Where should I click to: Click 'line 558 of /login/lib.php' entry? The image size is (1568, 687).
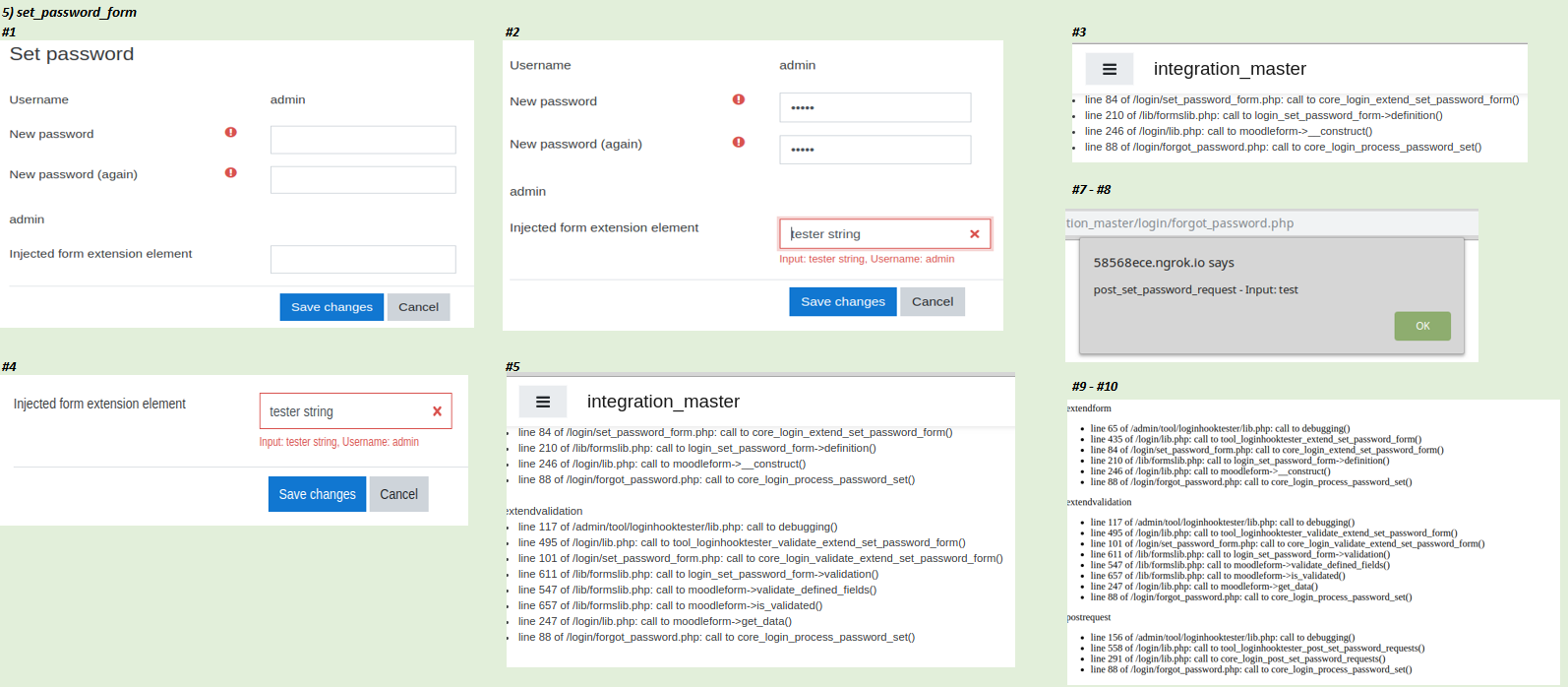coord(1257,648)
